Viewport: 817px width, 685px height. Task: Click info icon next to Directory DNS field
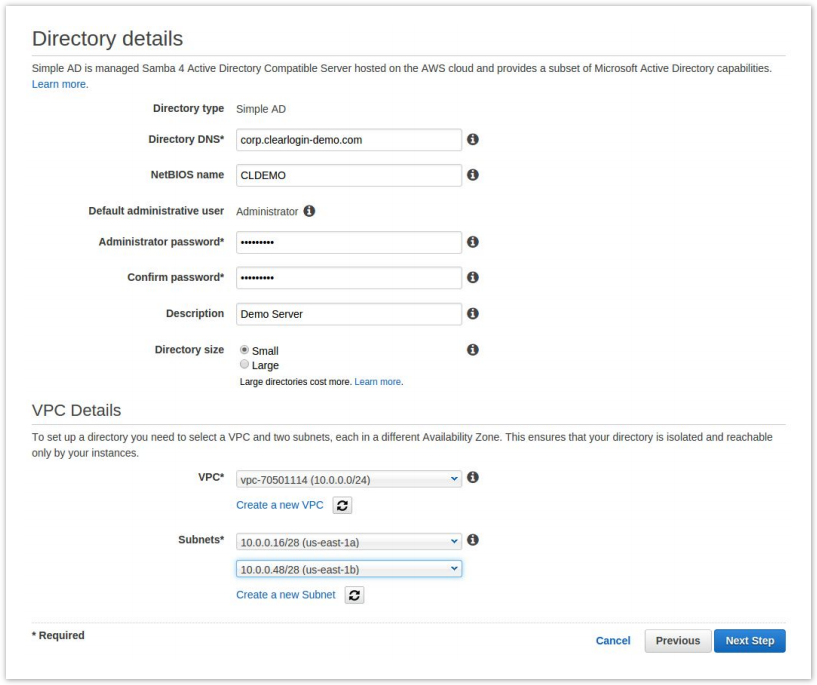point(473,140)
